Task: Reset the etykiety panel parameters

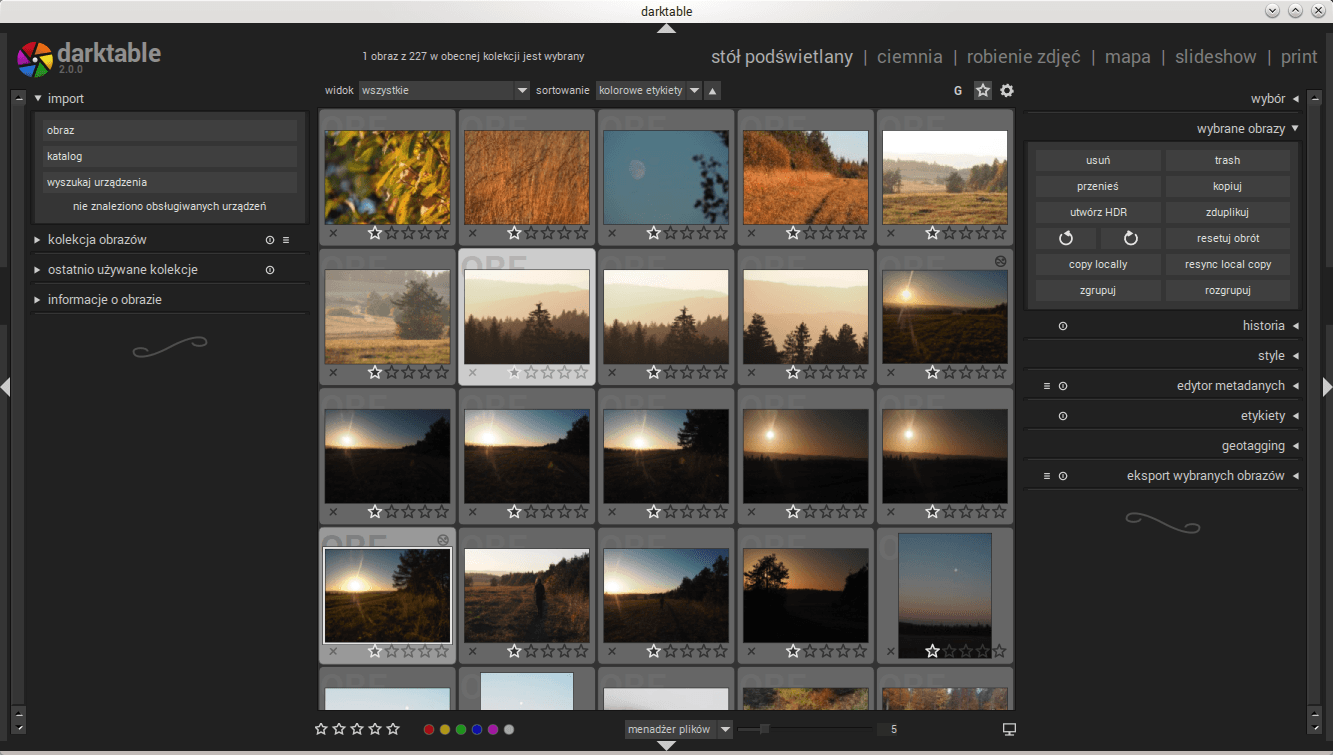Action: pos(1063,416)
